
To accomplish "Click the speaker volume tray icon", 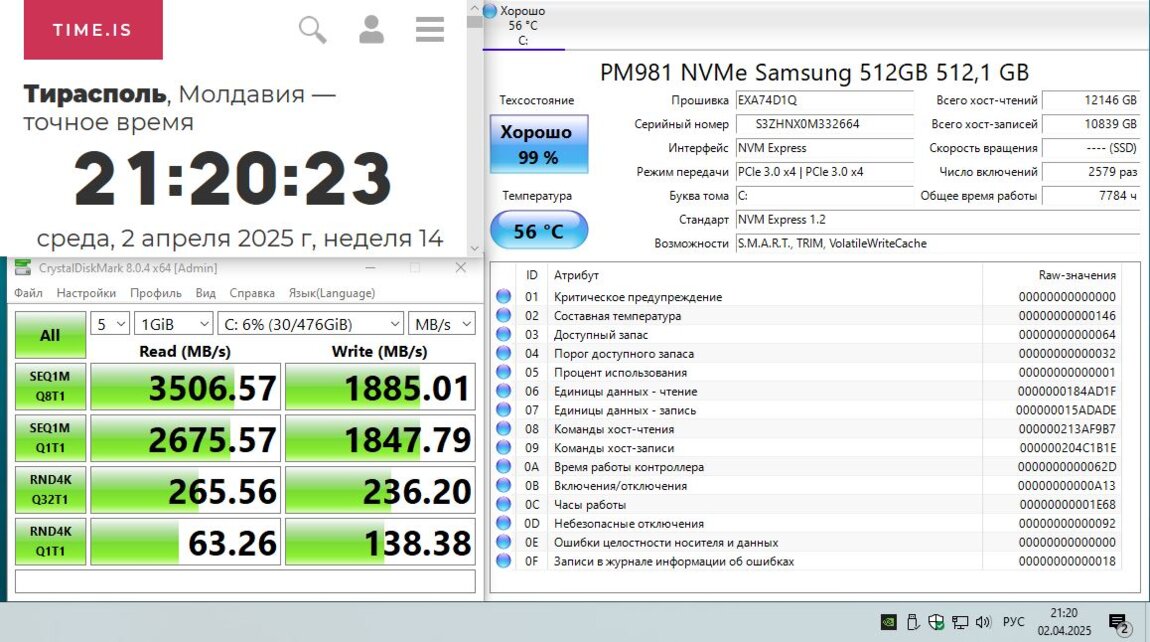I will [982, 622].
